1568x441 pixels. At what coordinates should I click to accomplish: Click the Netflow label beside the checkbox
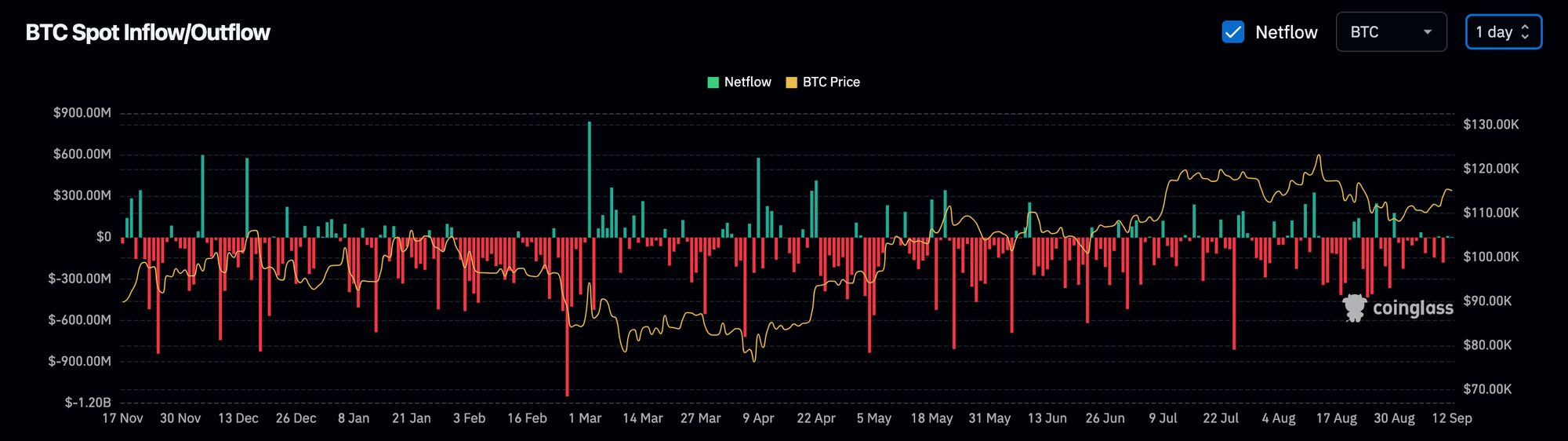[x=1286, y=32]
